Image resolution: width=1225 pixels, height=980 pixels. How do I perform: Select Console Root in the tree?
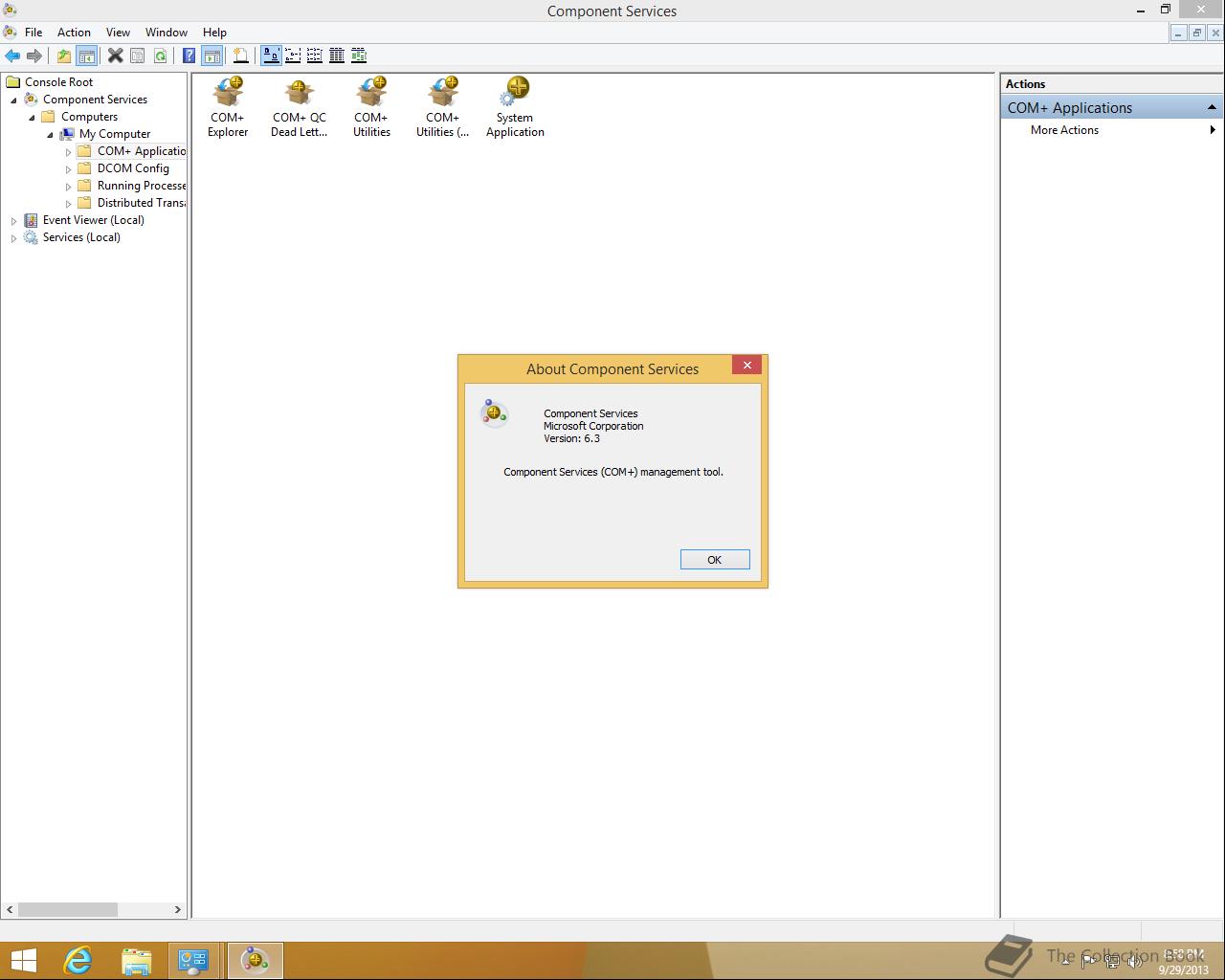pos(58,82)
